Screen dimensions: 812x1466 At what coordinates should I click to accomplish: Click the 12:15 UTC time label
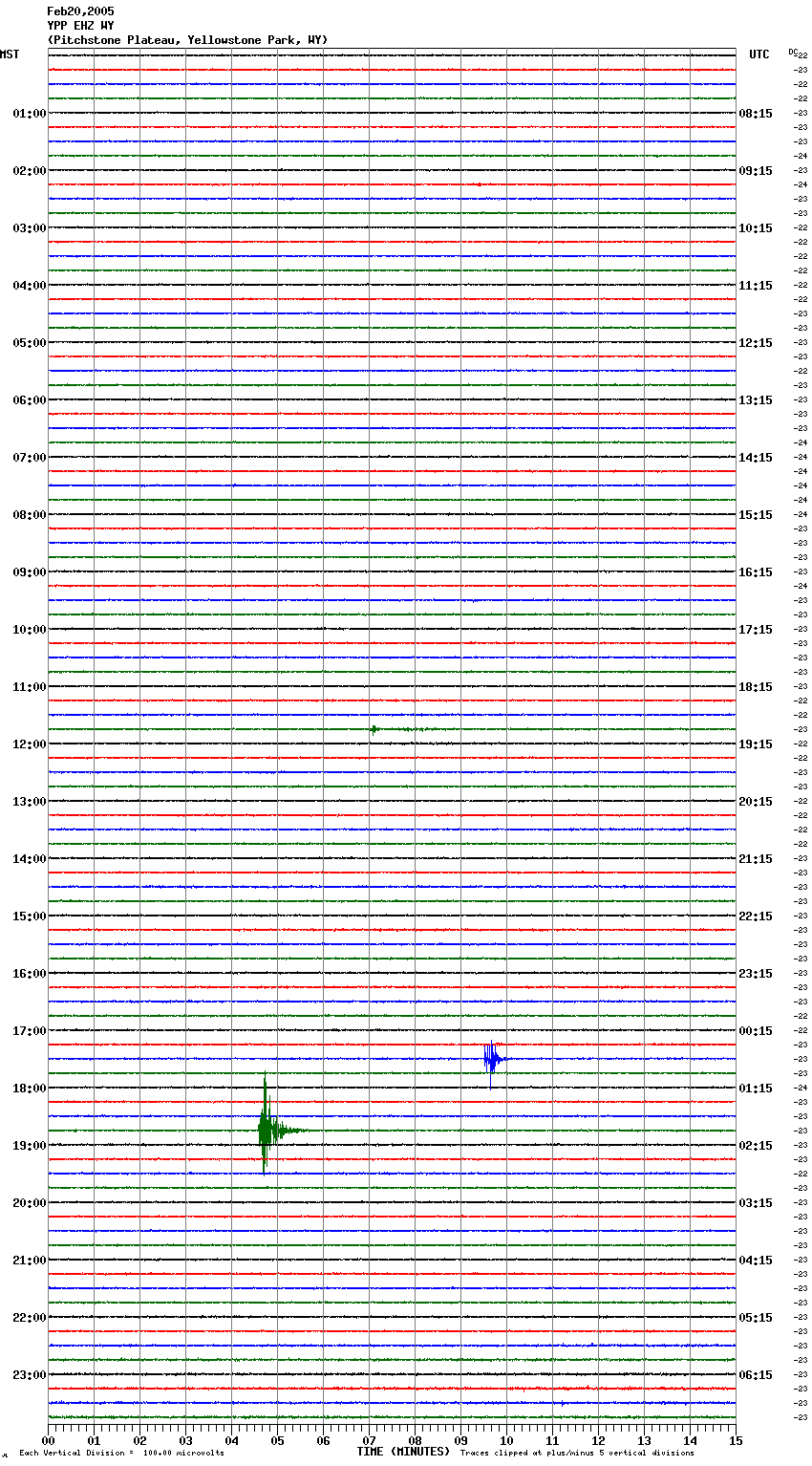point(756,342)
